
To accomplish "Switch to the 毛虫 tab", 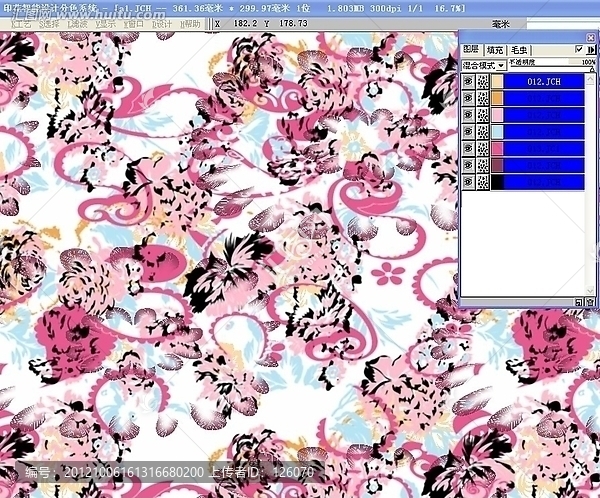I will click(519, 50).
